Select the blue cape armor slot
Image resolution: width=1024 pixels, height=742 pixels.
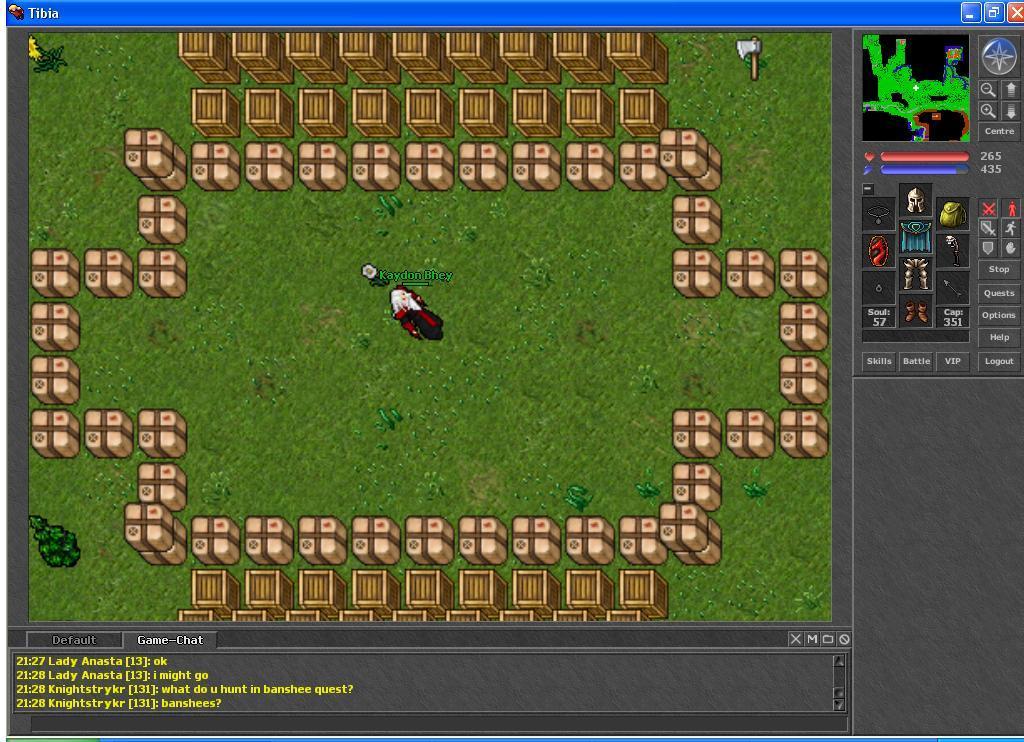tap(916, 236)
